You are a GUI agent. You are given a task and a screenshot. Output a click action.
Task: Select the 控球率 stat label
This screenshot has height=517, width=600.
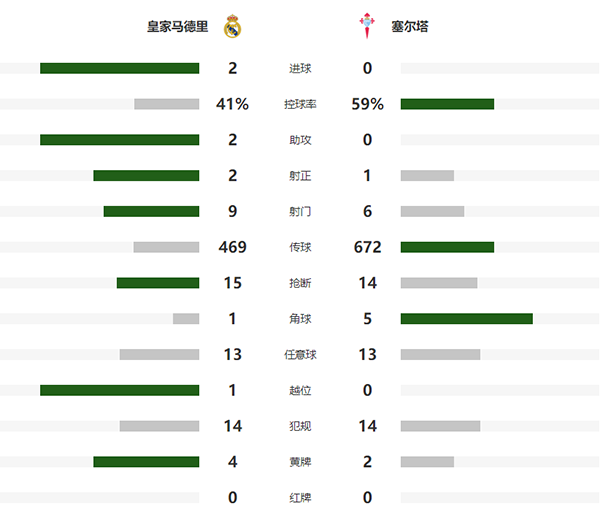pos(300,104)
